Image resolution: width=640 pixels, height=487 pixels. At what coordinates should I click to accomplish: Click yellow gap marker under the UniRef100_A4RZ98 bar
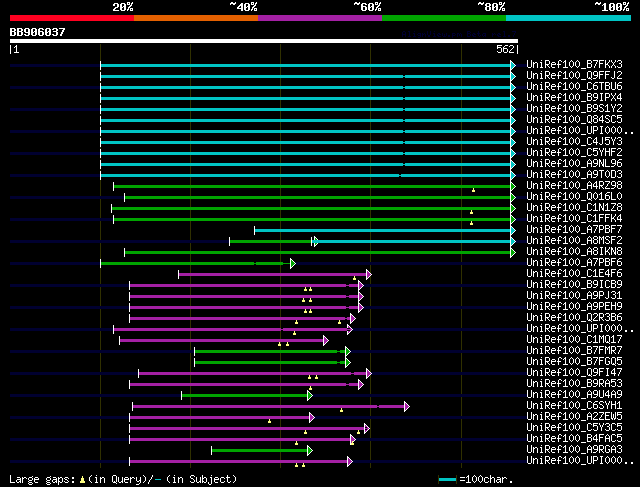pyautogui.click(x=473, y=190)
